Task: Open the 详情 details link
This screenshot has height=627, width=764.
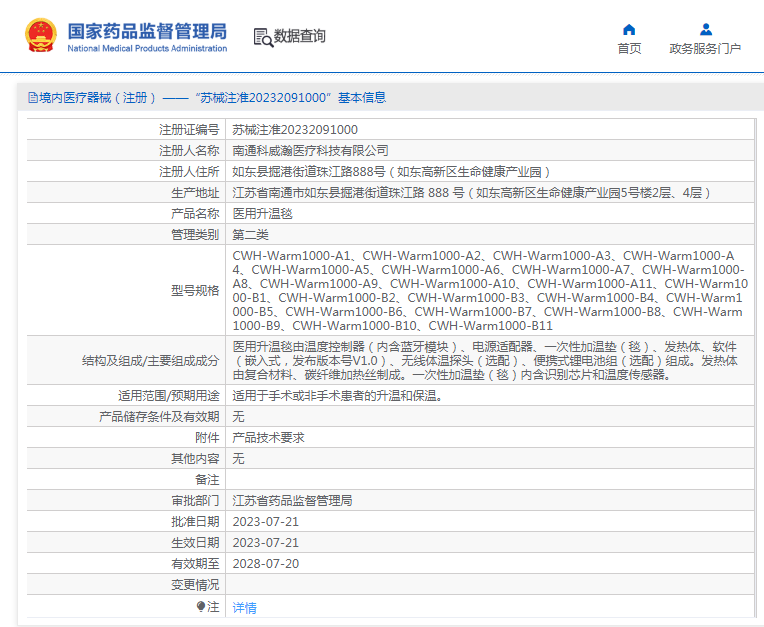Action: pyautogui.click(x=245, y=607)
